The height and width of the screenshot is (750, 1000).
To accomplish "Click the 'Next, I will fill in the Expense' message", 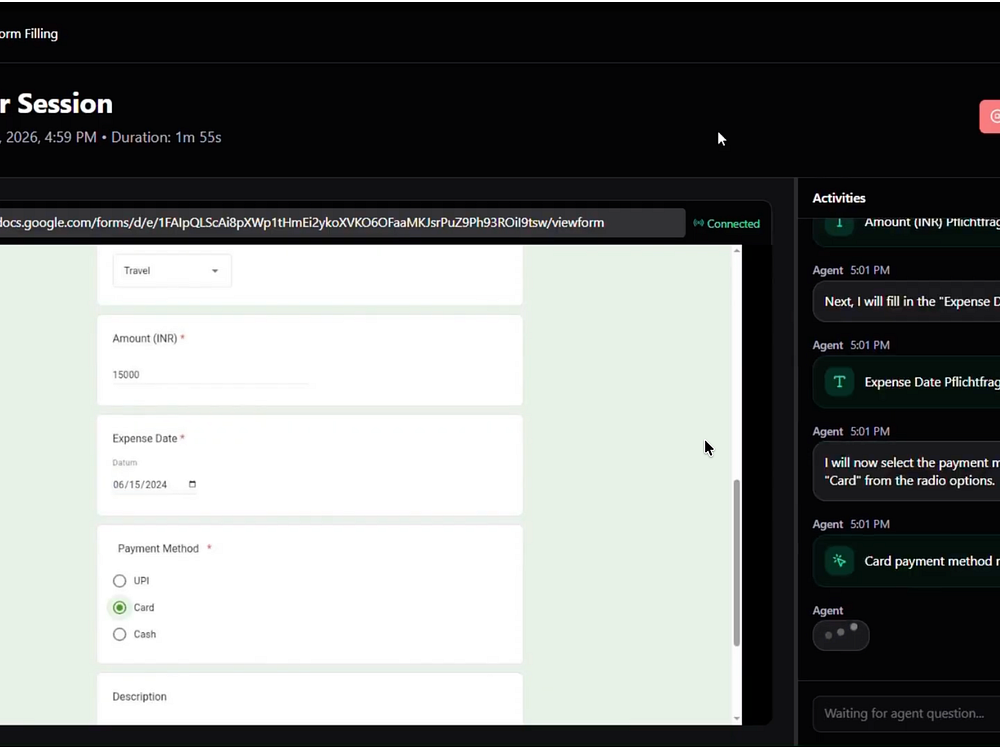I will (906, 302).
